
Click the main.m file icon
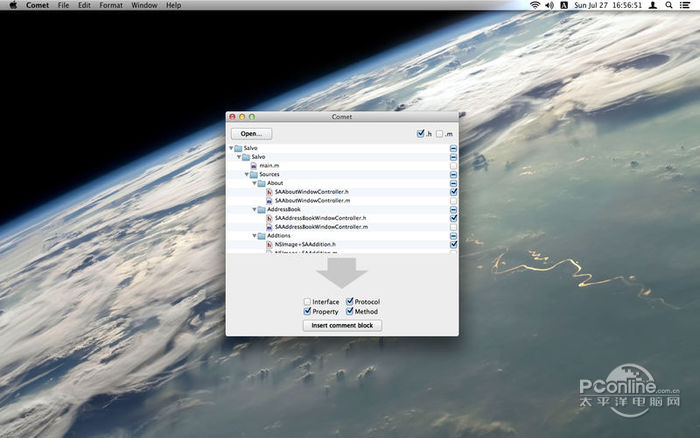coord(254,166)
